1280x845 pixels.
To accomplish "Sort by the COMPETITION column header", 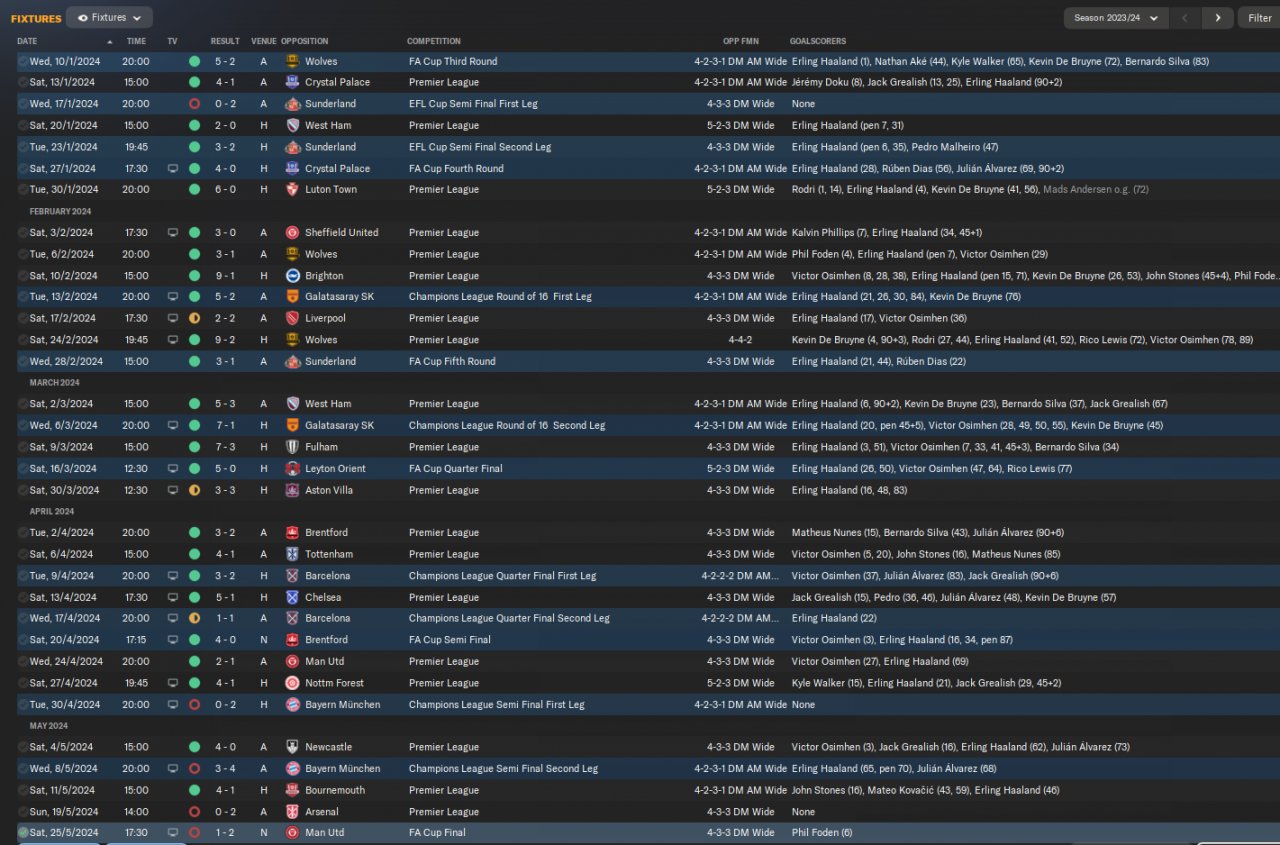I will click(x=434, y=41).
